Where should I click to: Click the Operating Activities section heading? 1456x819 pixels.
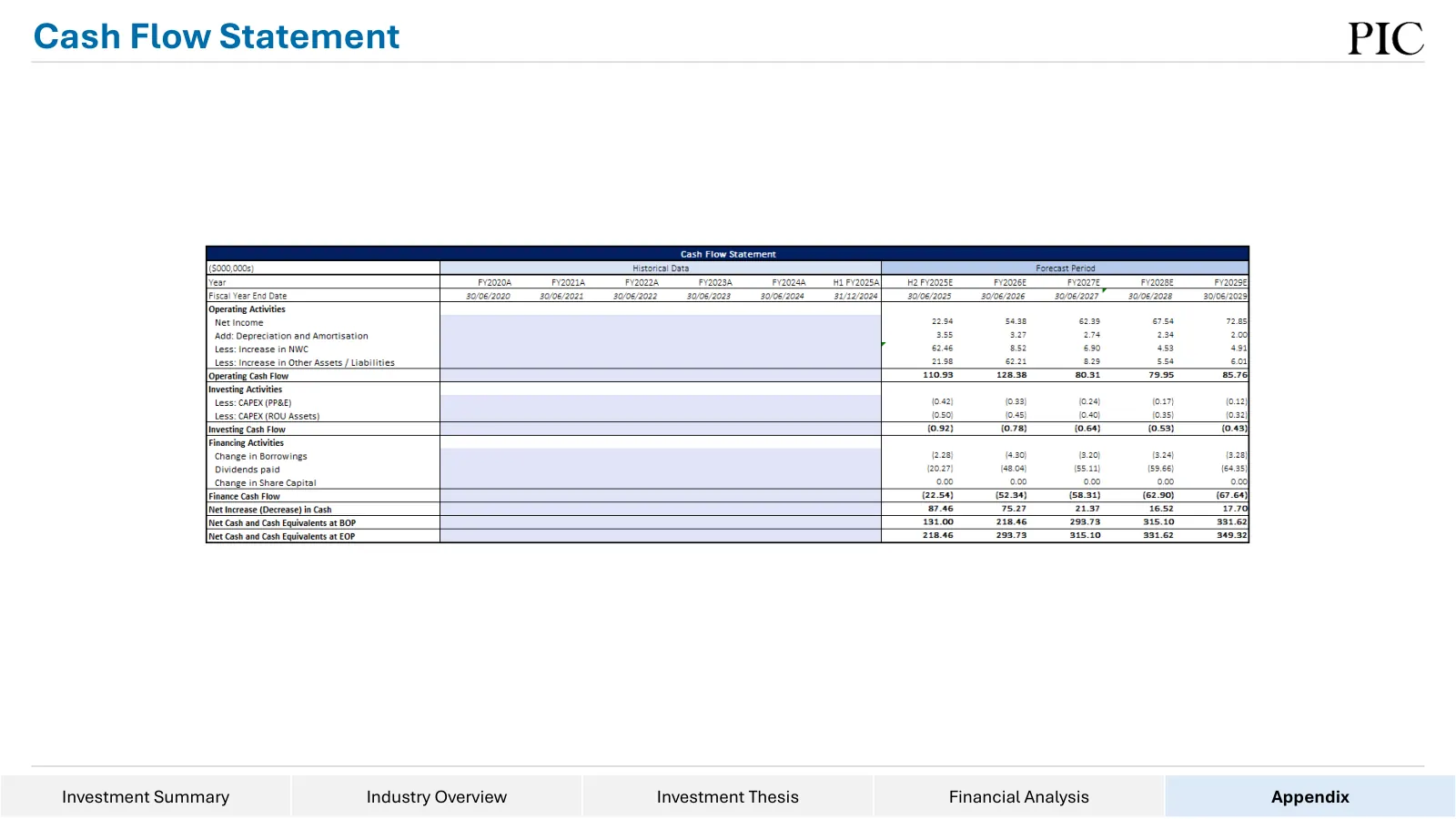coord(247,309)
